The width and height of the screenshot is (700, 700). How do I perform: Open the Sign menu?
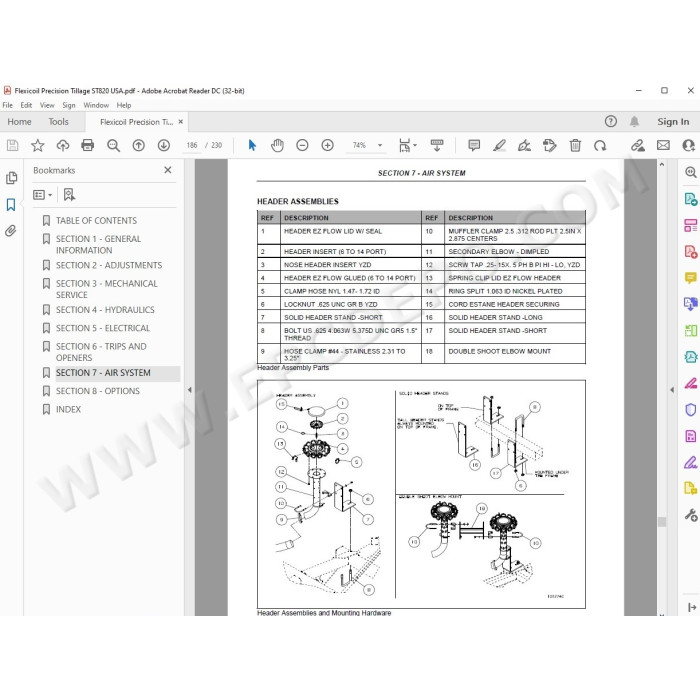(x=69, y=105)
